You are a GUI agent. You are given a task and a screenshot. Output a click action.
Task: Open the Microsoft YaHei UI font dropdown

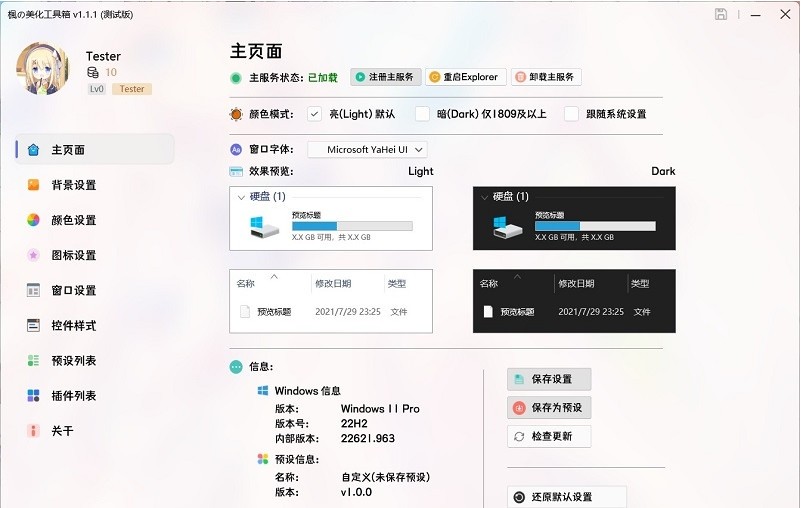pos(367,149)
